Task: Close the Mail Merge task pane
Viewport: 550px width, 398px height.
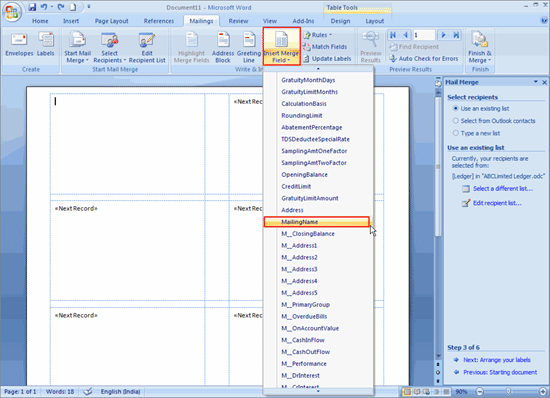Action: click(x=544, y=82)
